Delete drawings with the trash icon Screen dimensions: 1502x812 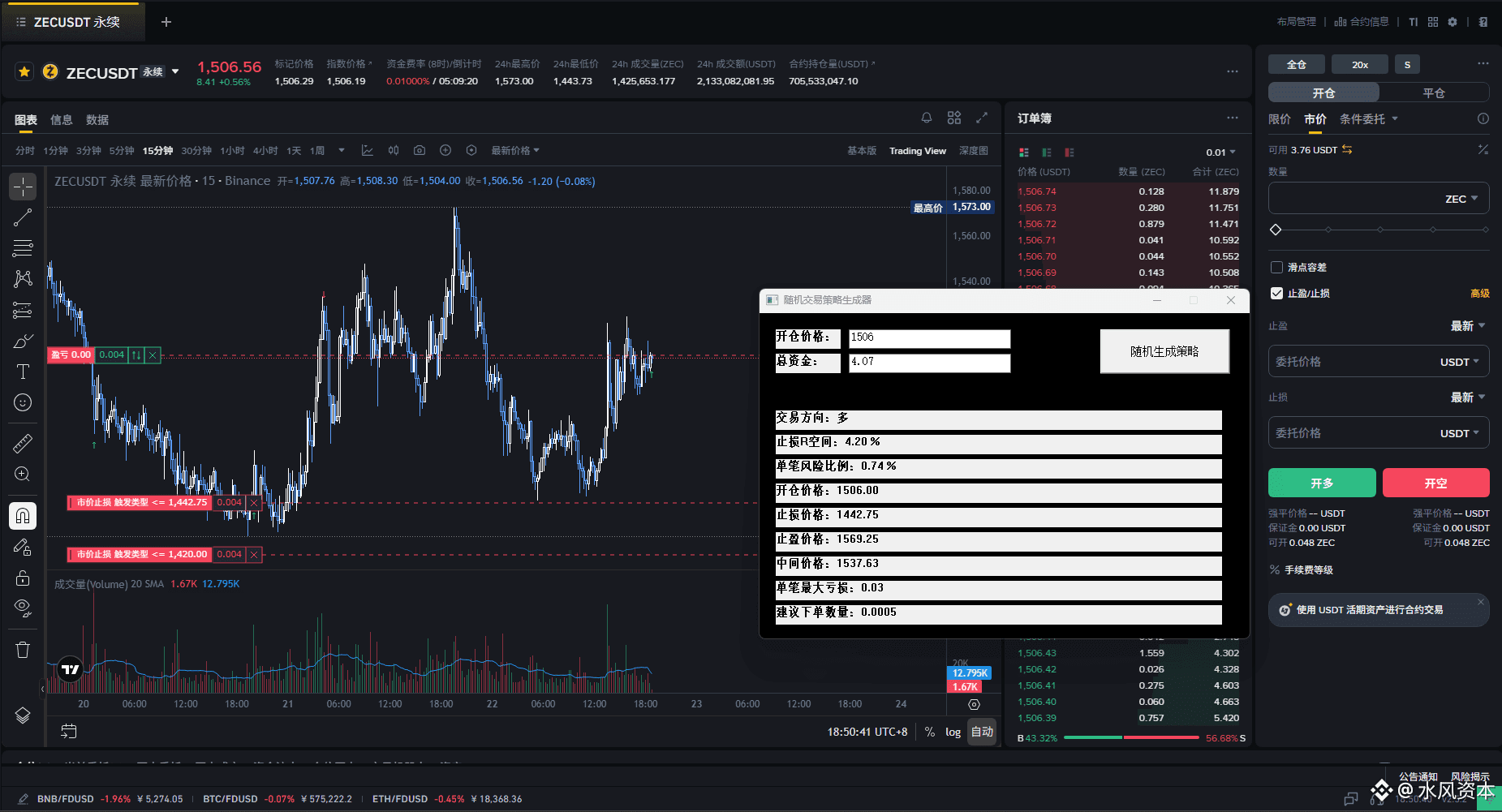23,650
